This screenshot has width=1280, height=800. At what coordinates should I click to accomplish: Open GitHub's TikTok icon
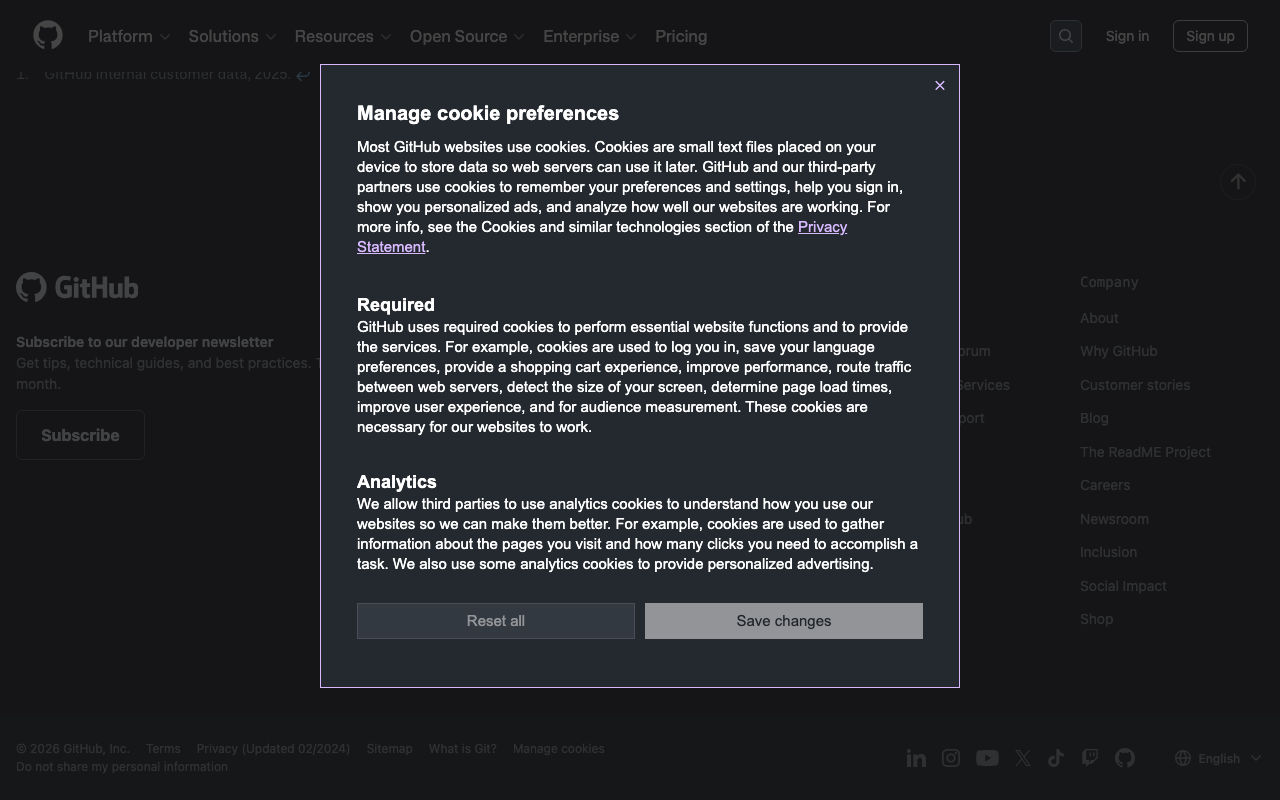point(1056,758)
